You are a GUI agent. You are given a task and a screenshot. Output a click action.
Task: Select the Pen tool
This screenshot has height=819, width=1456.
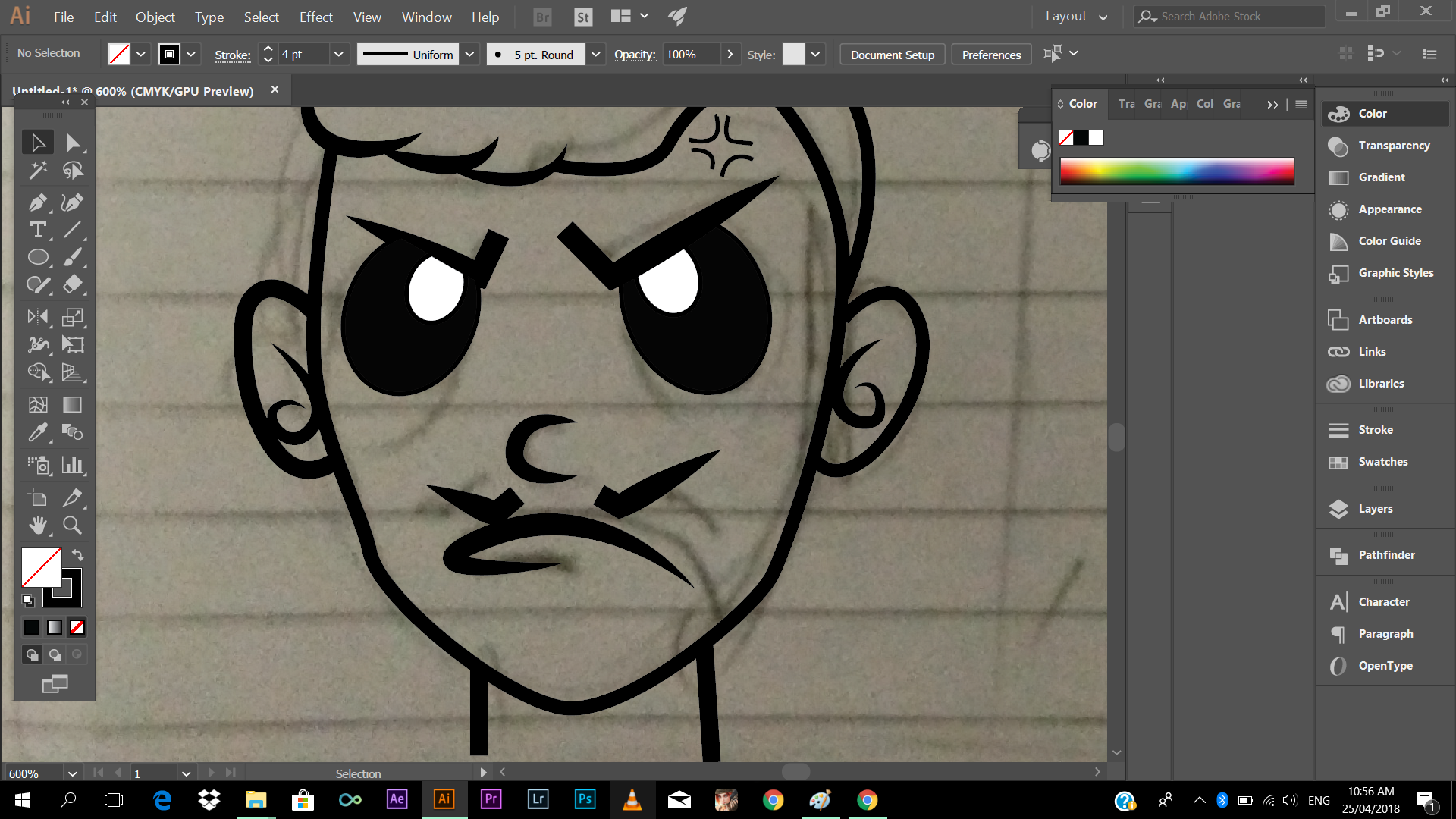coord(37,202)
